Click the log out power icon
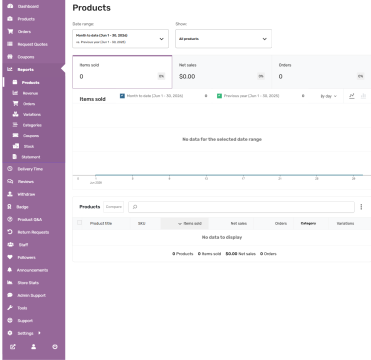The image size is (371, 360). click(55, 347)
